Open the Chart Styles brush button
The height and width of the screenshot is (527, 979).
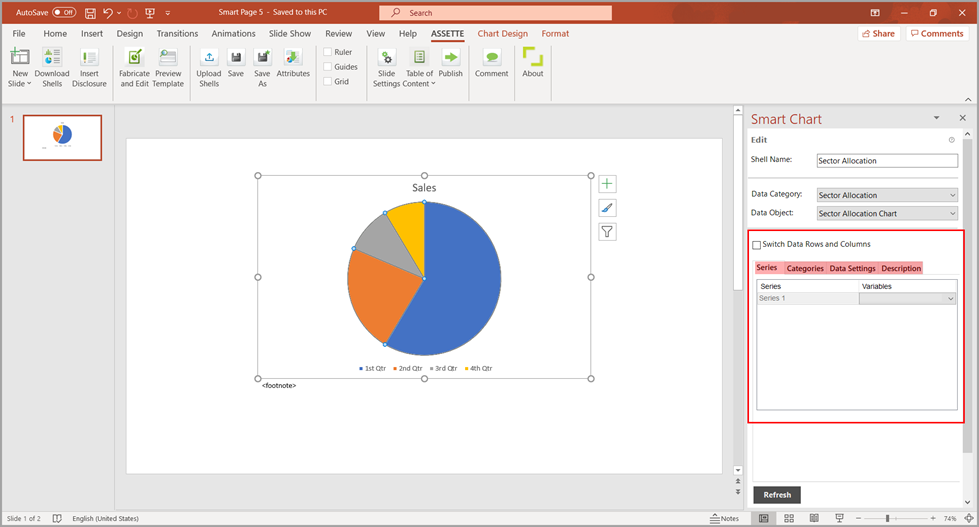[x=607, y=208]
